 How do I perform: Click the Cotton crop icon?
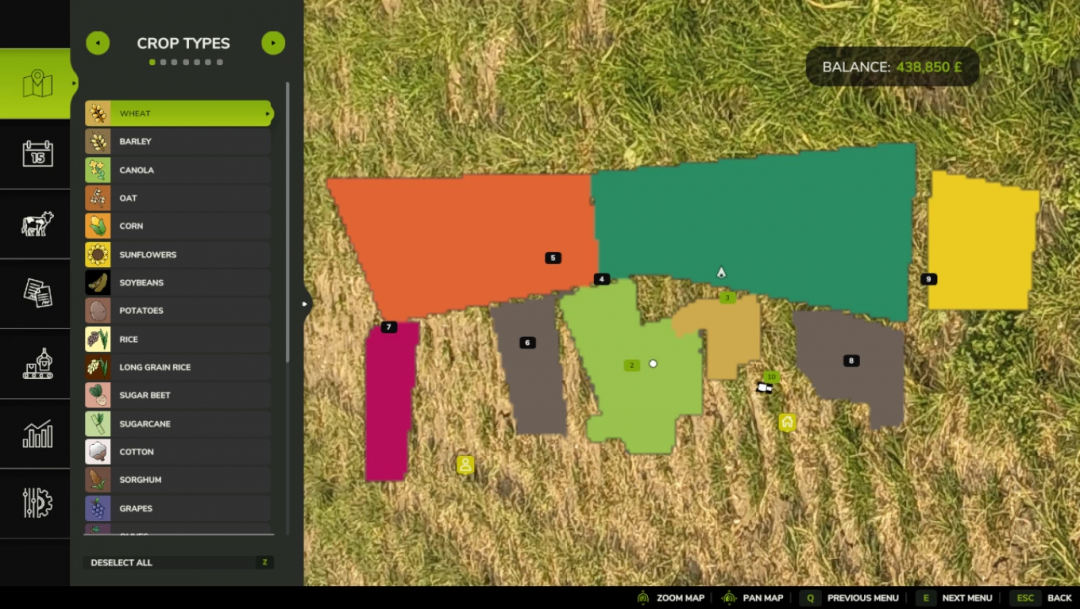click(98, 452)
